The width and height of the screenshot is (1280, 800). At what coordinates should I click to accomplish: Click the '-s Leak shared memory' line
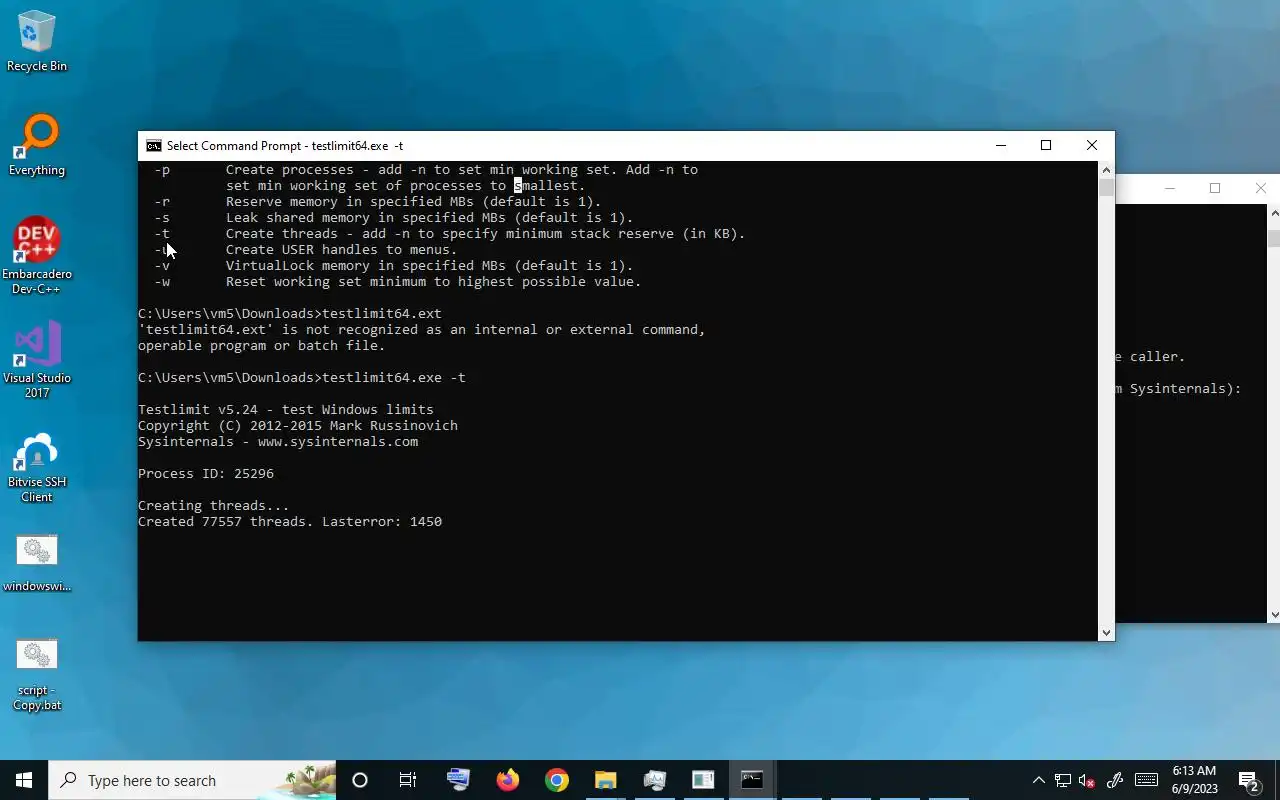394,217
